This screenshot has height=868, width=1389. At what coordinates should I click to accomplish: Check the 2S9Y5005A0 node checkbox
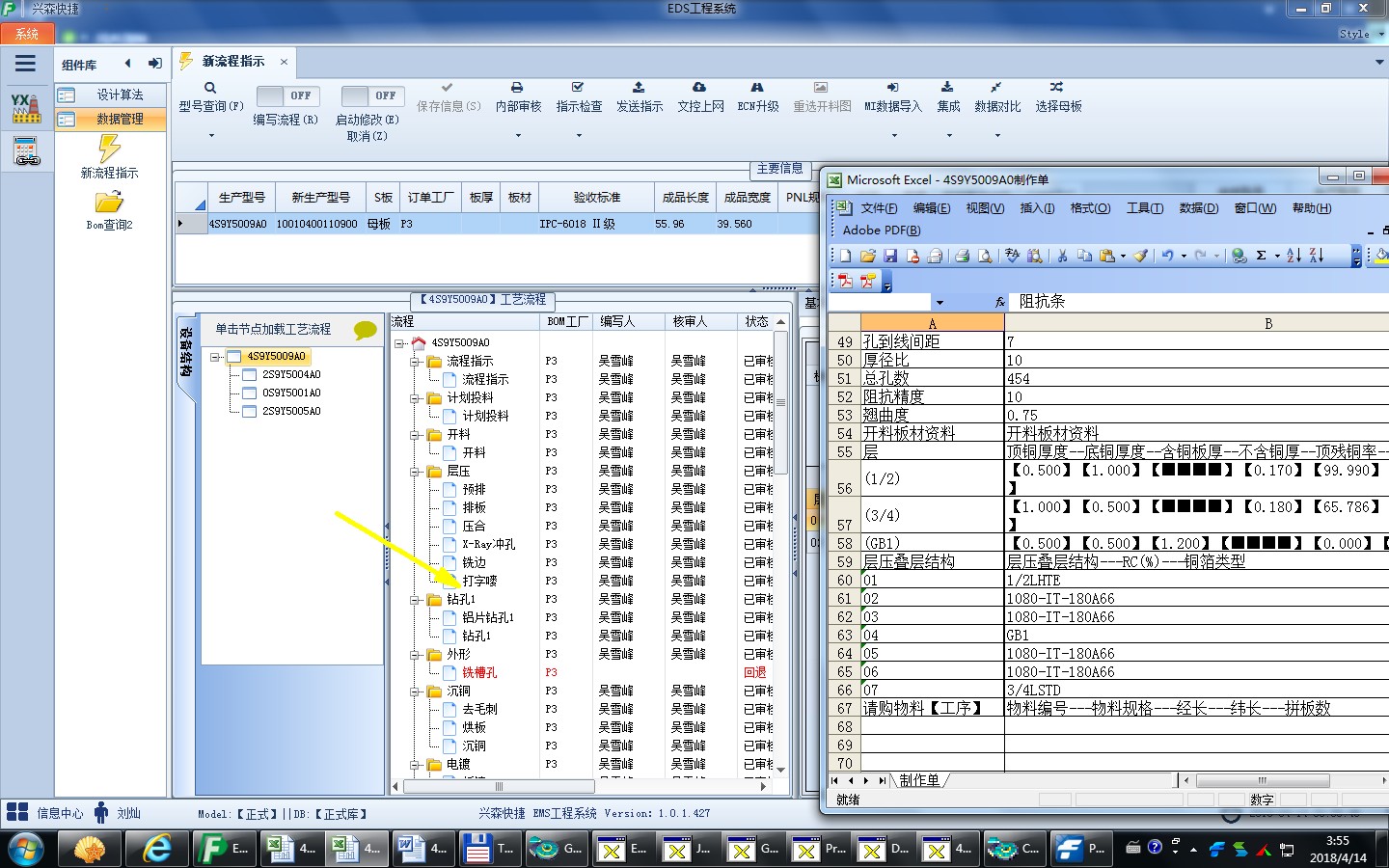click(249, 411)
